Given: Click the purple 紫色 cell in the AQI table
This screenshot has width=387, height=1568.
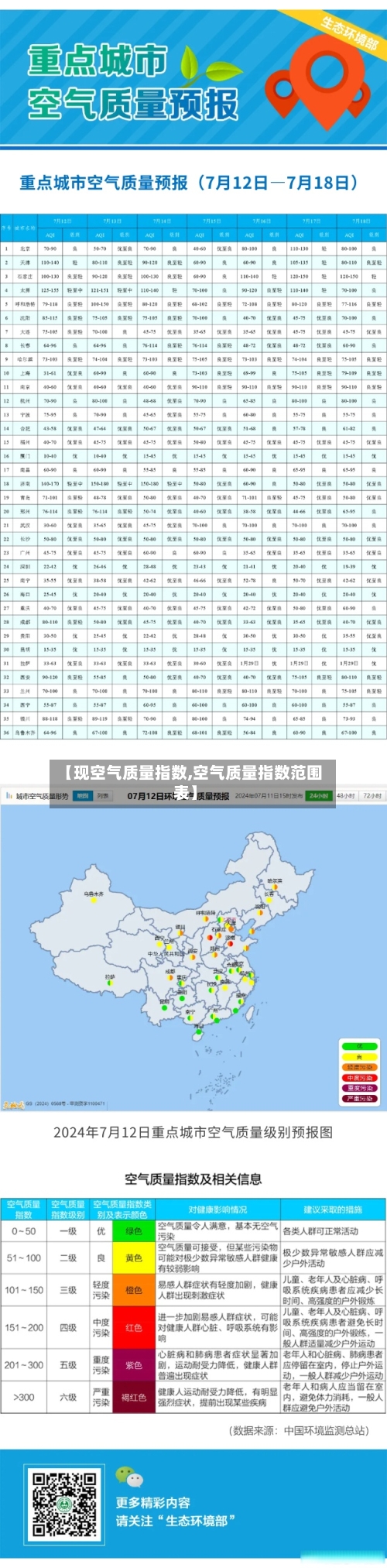Looking at the screenshot, I should click(x=134, y=1365).
